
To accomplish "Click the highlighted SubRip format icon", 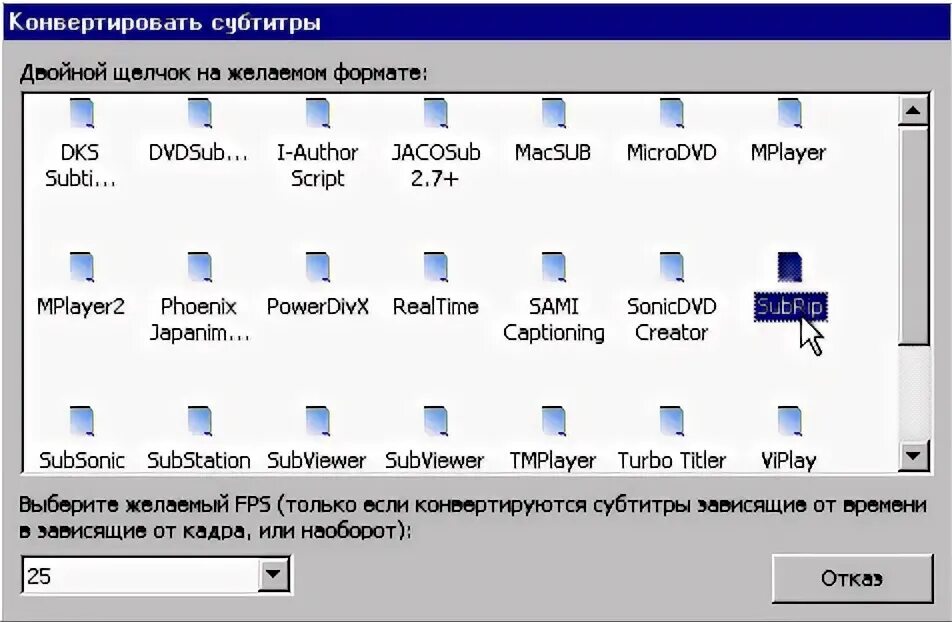I will point(789,267).
